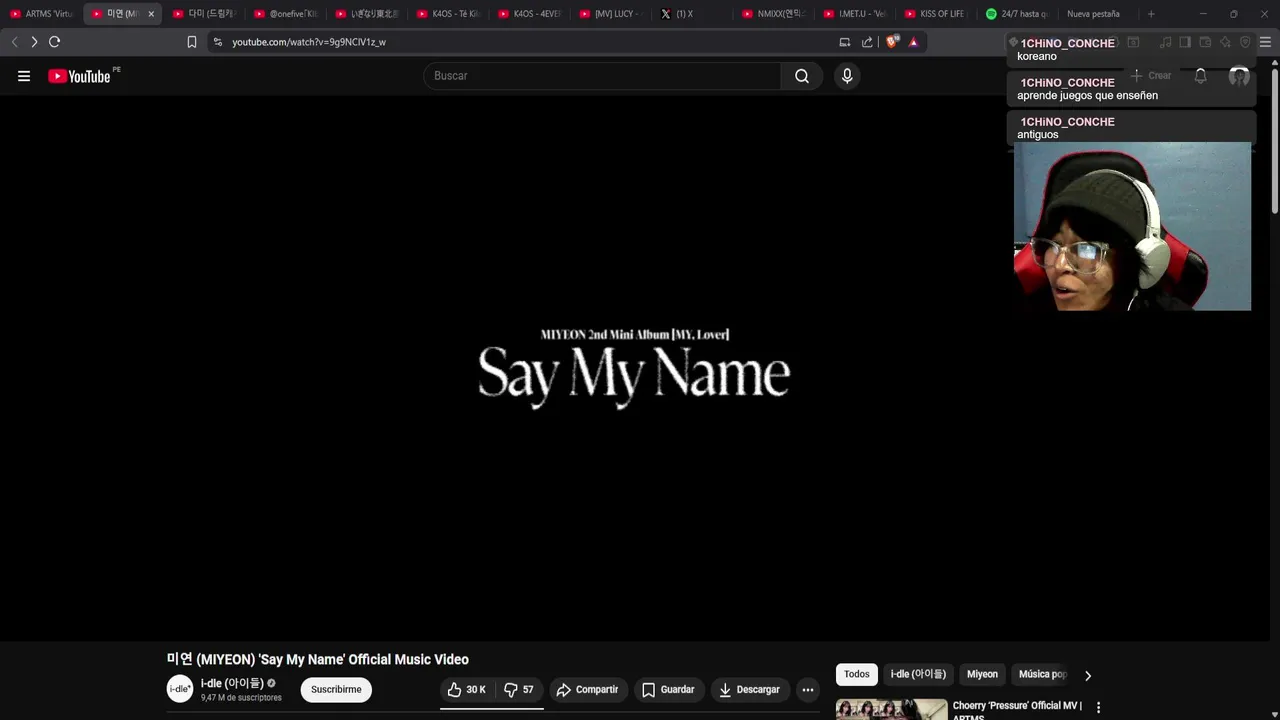This screenshot has height=720, width=1280.
Task: Like the video with thumbs up
Action: (x=466, y=690)
